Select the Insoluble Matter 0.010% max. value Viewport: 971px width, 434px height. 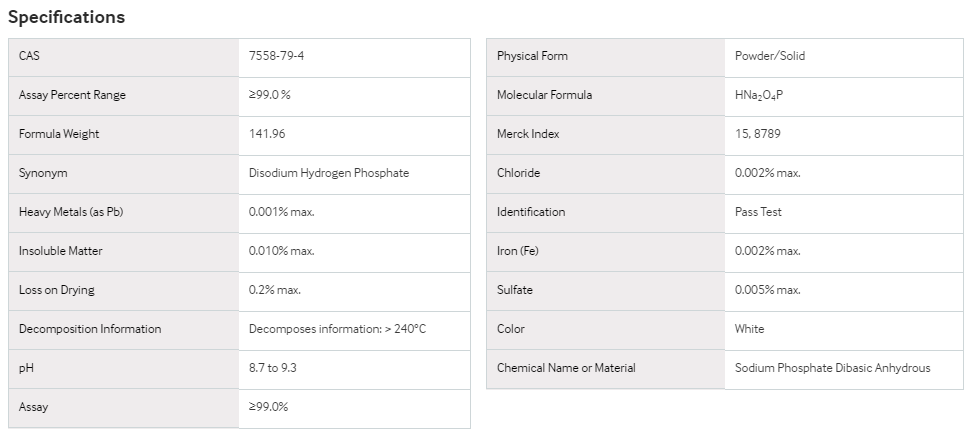(282, 251)
